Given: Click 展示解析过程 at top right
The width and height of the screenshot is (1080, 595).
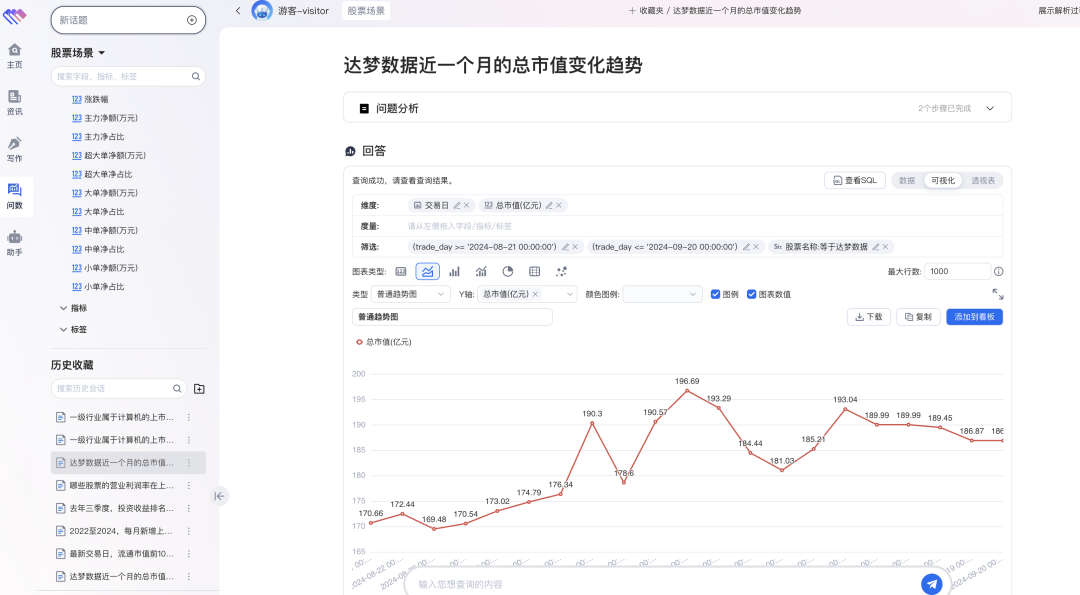Looking at the screenshot, I should coord(1059,10).
